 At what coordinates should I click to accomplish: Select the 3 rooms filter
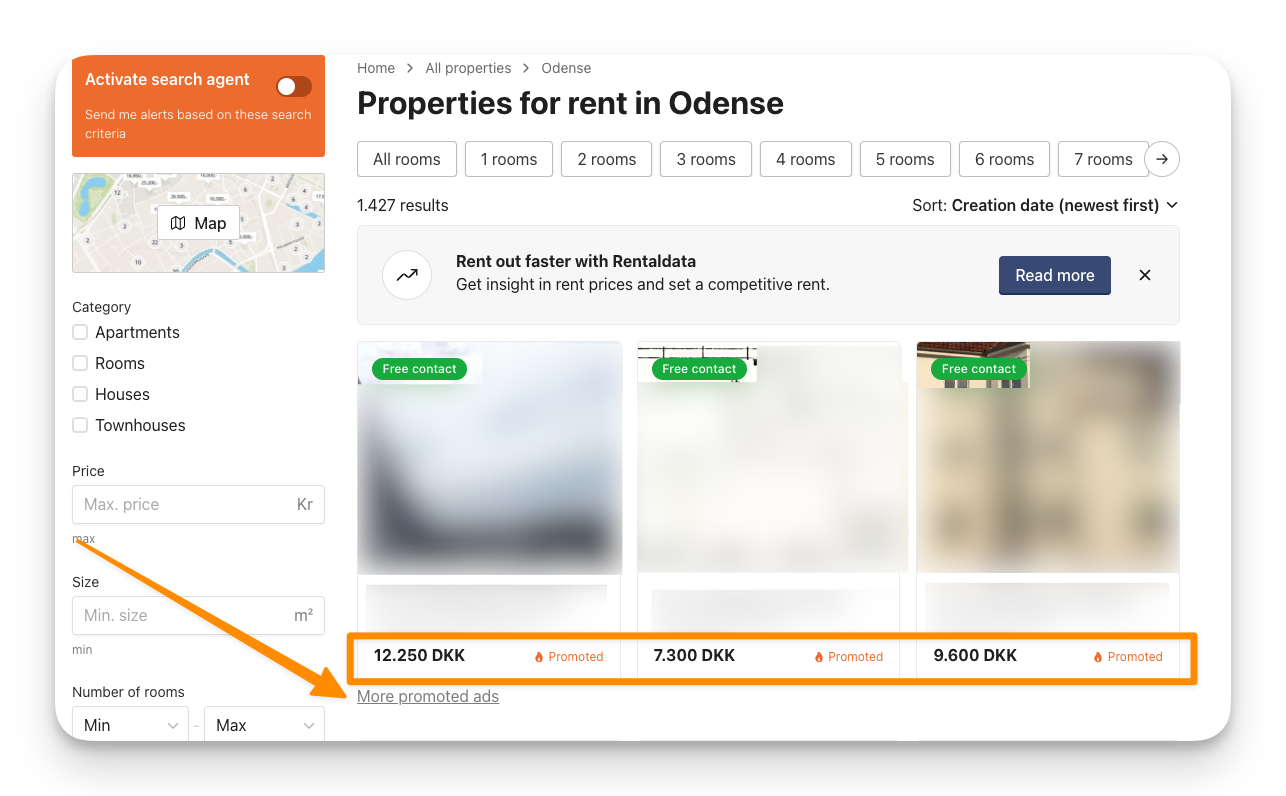(706, 159)
